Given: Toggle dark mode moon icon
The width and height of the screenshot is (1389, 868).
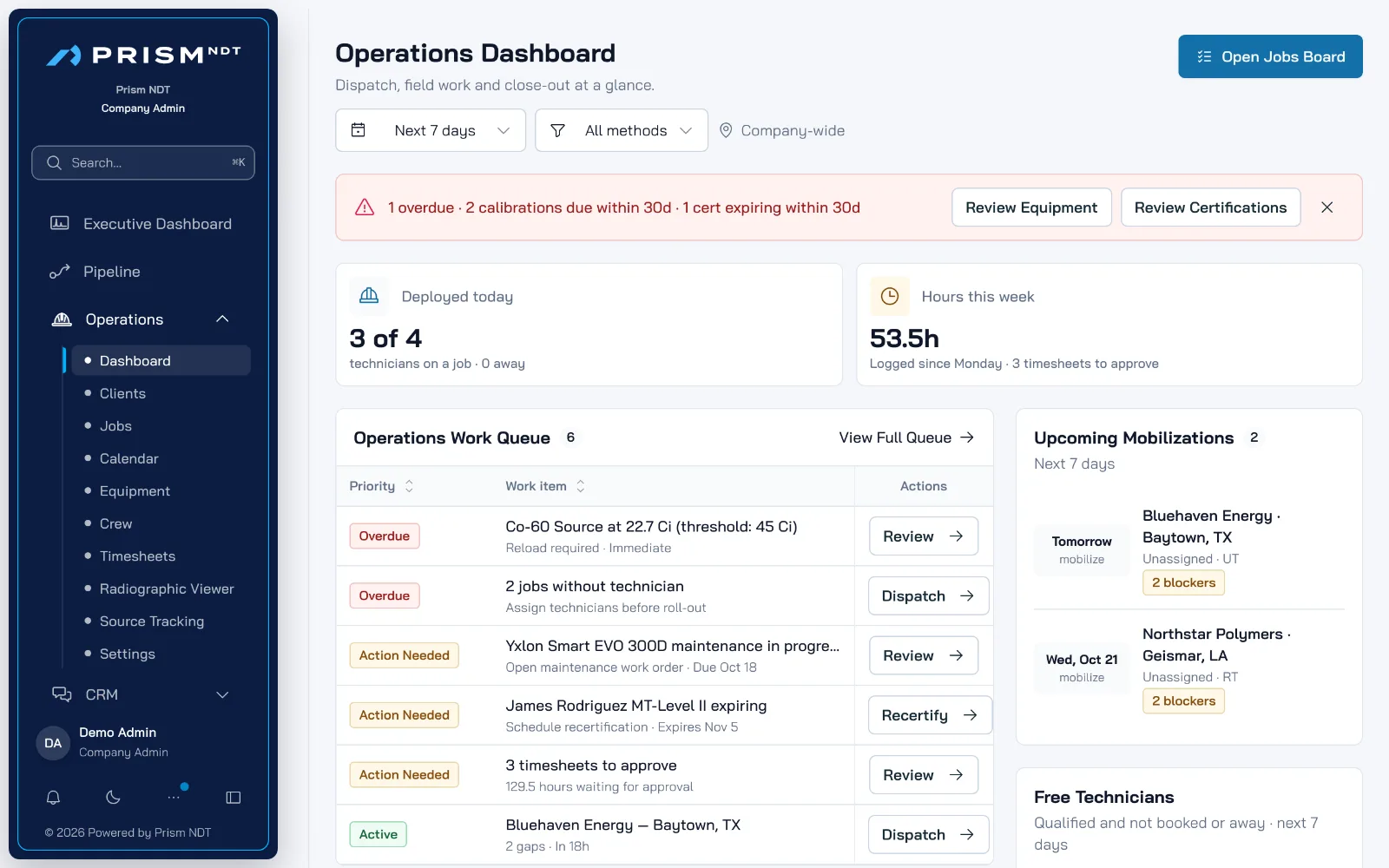Looking at the screenshot, I should (x=113, y=797).
